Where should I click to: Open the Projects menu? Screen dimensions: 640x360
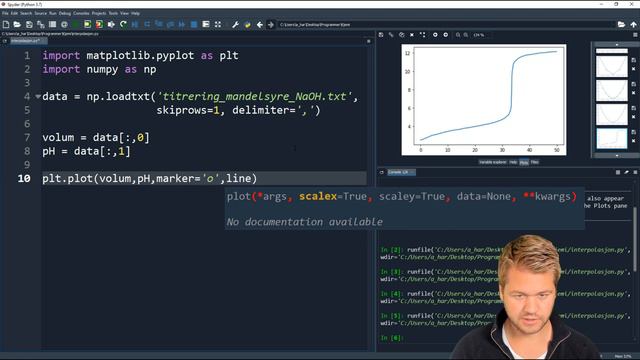[99, 13]
